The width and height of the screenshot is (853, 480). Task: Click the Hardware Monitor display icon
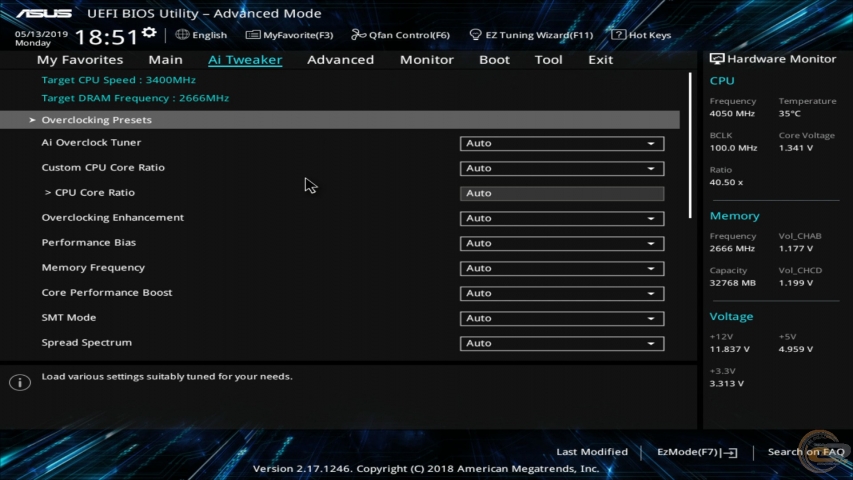[717, 59]
